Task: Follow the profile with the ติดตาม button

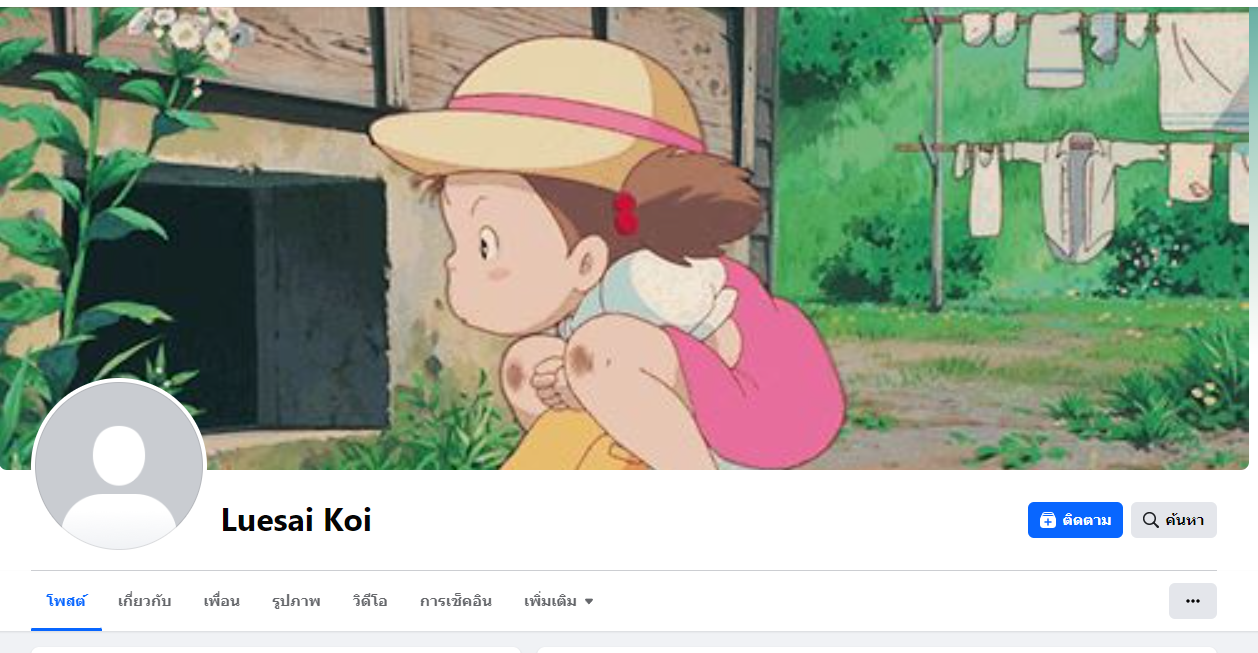Action: [x=1075, y=520]
